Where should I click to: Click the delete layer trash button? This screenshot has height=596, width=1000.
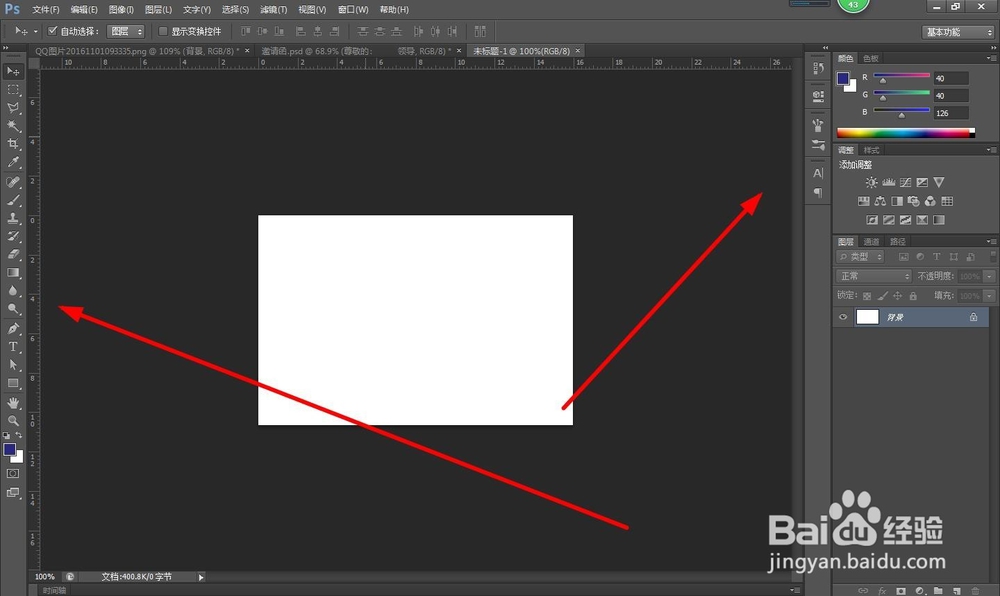coord(974,591)
